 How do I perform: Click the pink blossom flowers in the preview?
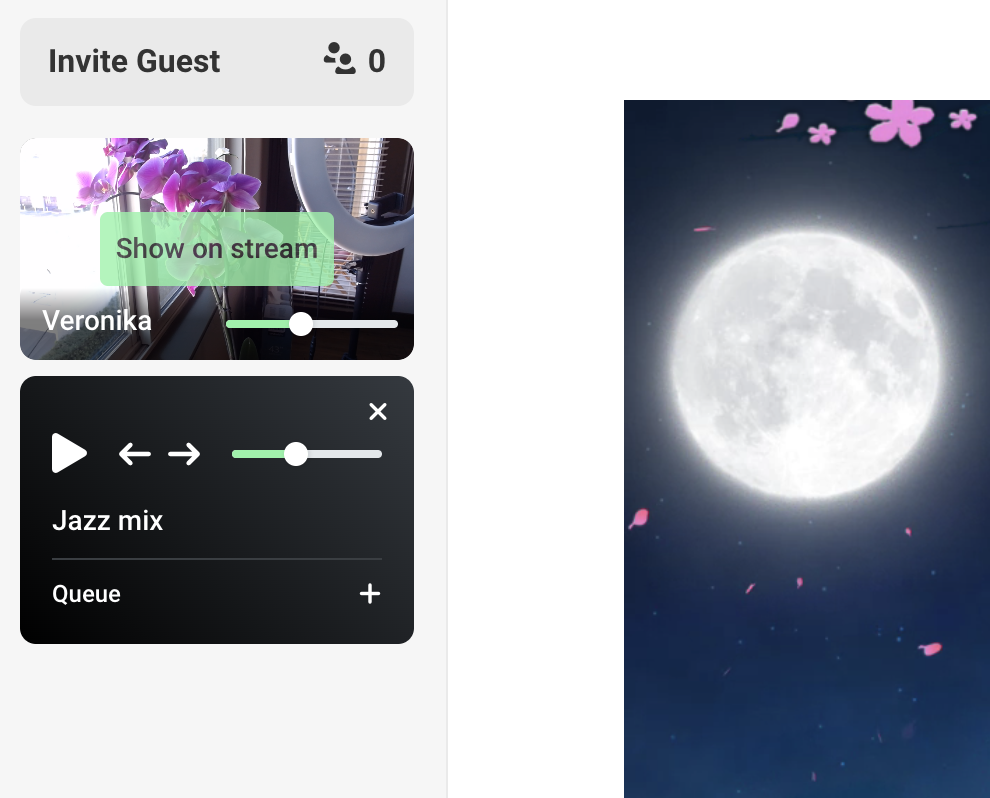(899, 121)
